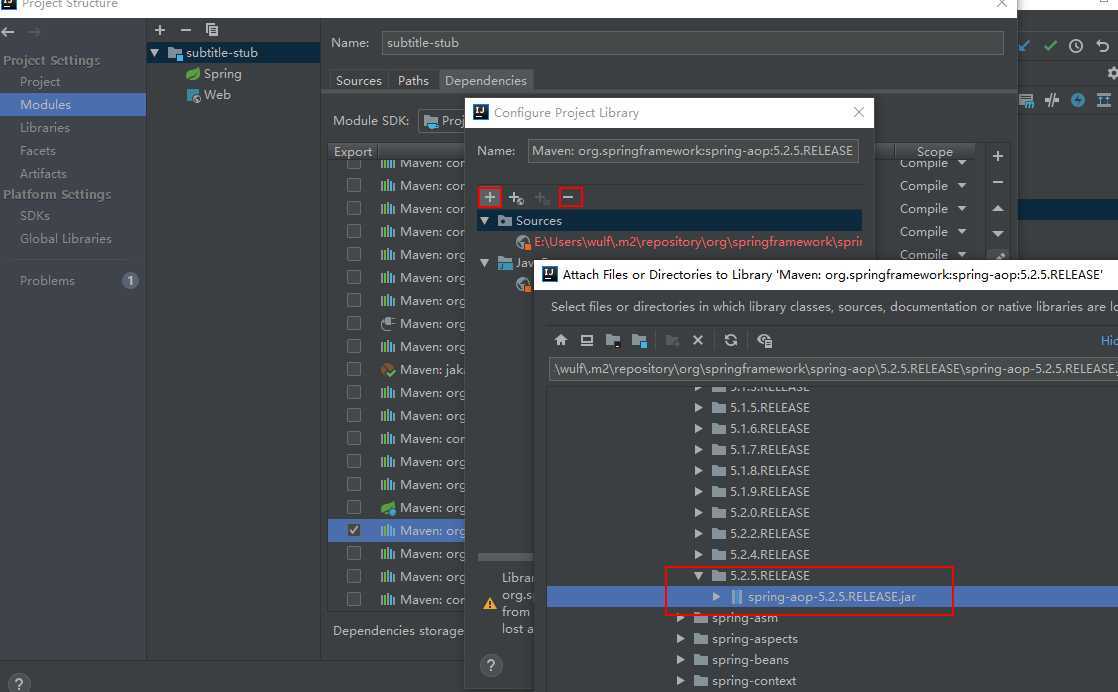Screen dimensions: 1118x692
Task: Click the file path field in the file chooser
Action: [x=833, y=368]
